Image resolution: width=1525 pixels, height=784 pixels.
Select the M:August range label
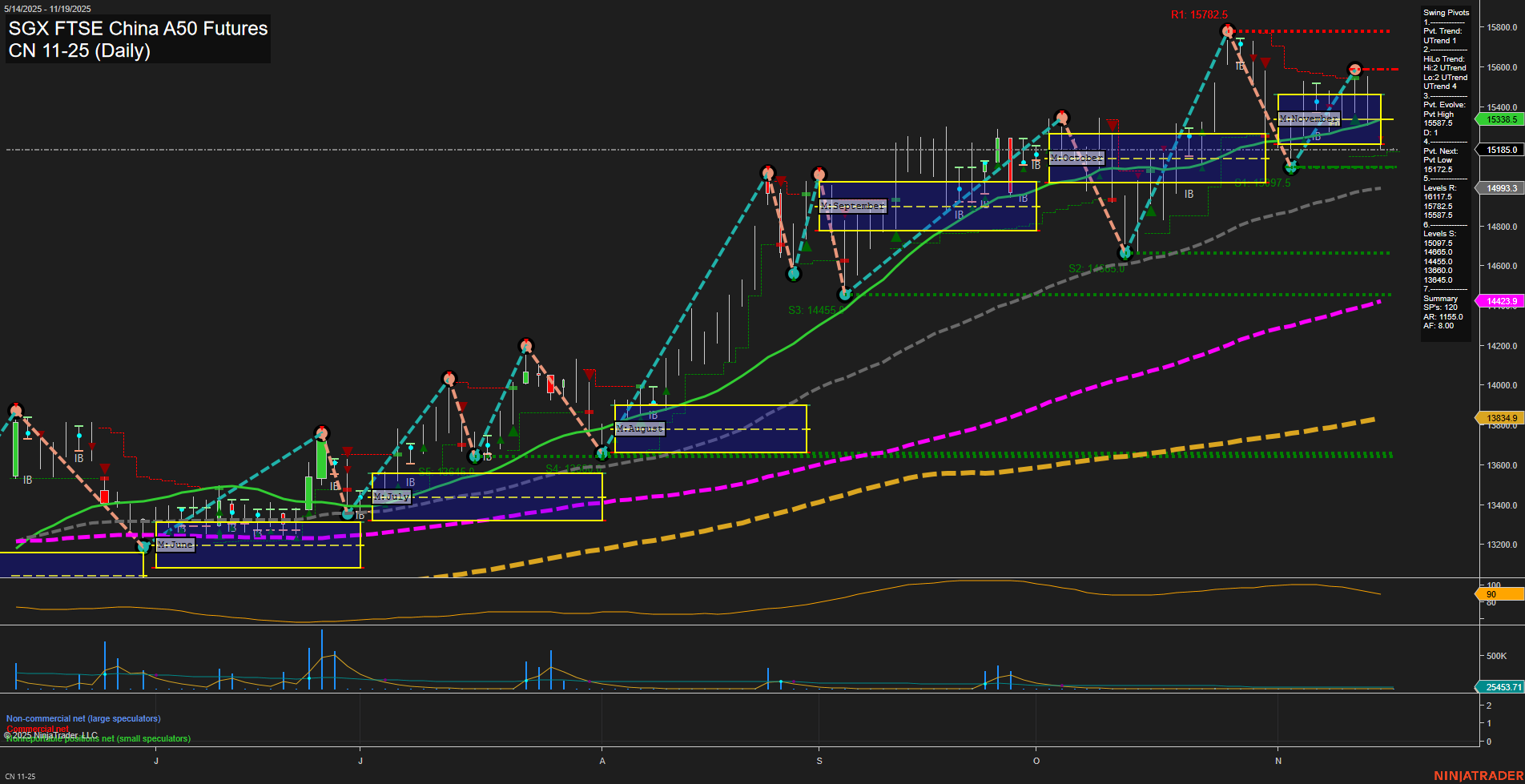pyautogui.click(x=639, y=428)
